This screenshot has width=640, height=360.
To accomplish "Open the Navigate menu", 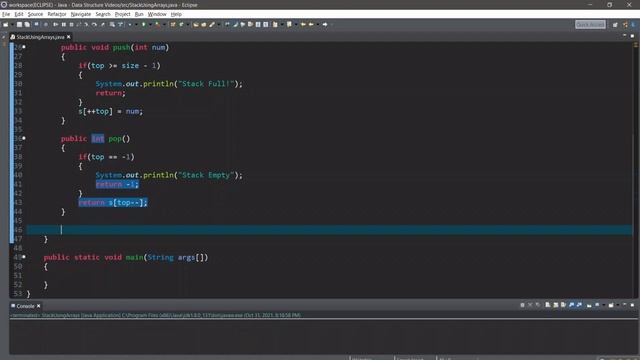I will pos(81,14).
